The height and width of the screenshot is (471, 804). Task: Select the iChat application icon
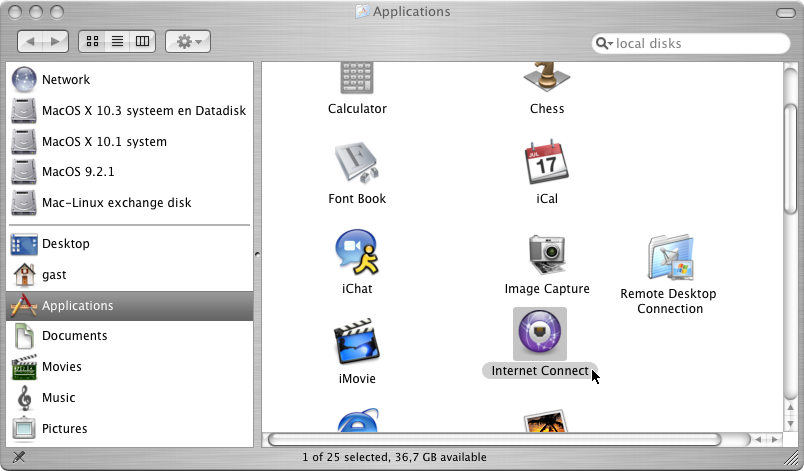click(x=357, y=252)
